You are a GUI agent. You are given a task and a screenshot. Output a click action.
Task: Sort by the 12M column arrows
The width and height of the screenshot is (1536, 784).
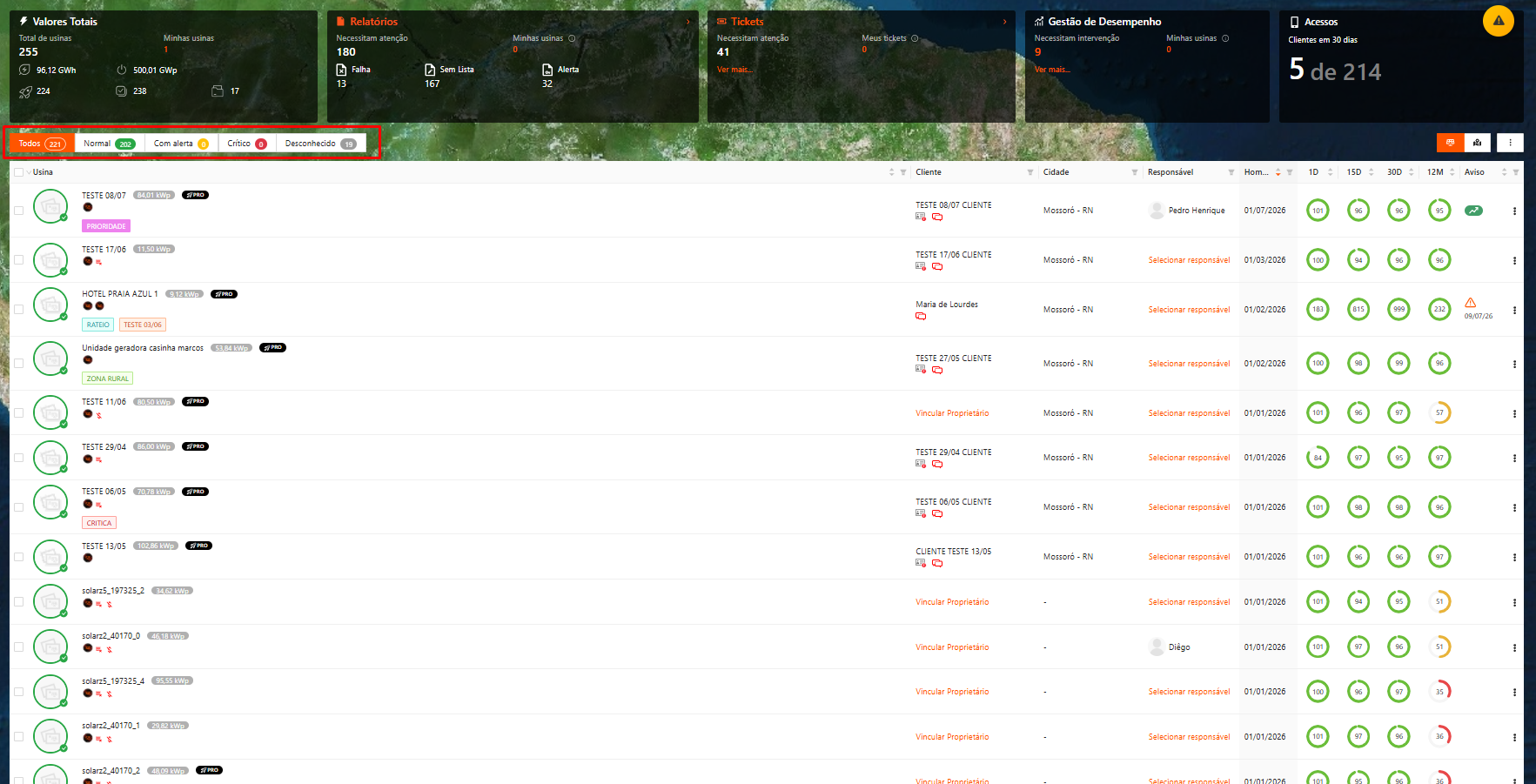coord(1452,172)
